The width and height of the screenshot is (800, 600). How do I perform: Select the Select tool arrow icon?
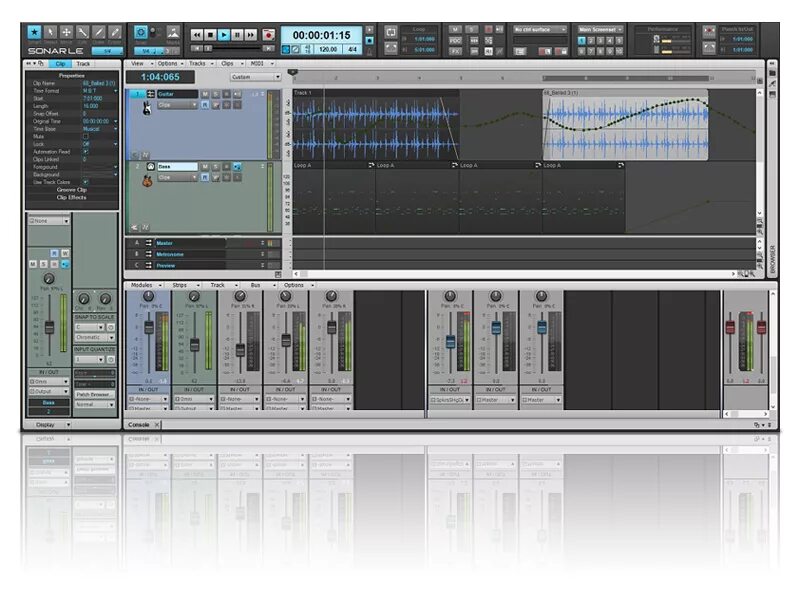[x=50, y=33]
